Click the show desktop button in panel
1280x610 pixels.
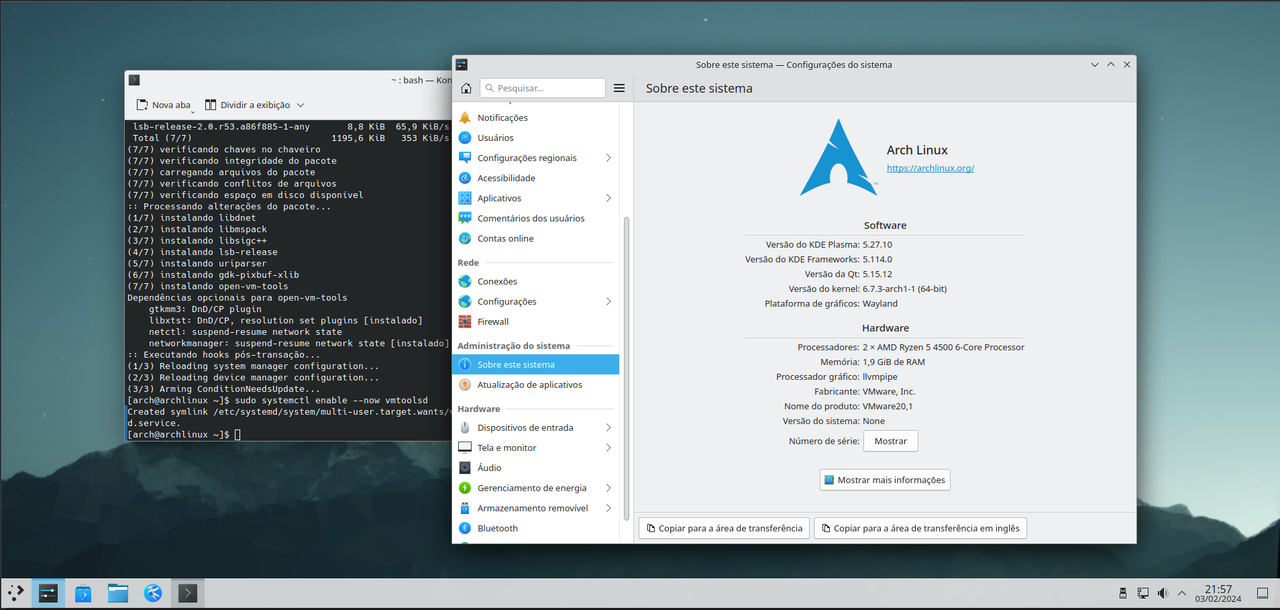pyautogui.click(x=1262, y=593)
